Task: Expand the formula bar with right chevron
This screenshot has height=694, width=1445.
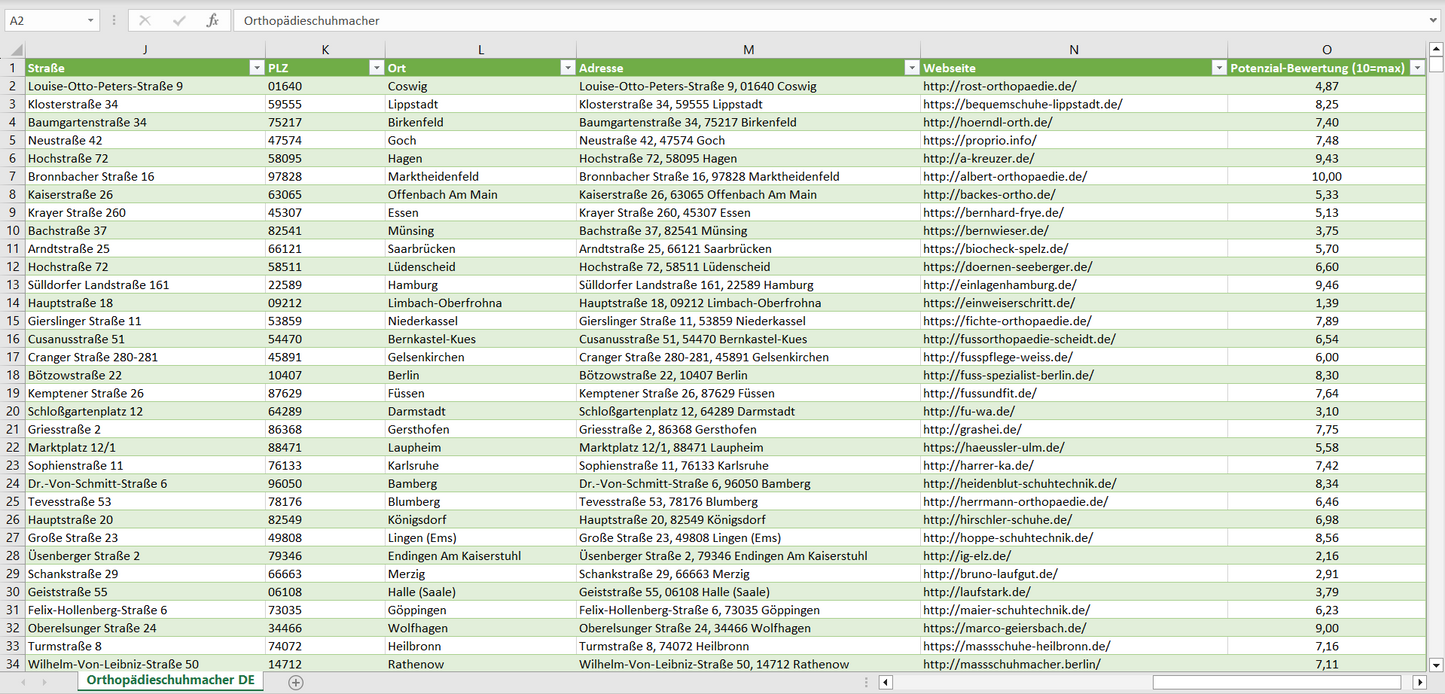Action: pyautogui.click(x=1434, y=20)
